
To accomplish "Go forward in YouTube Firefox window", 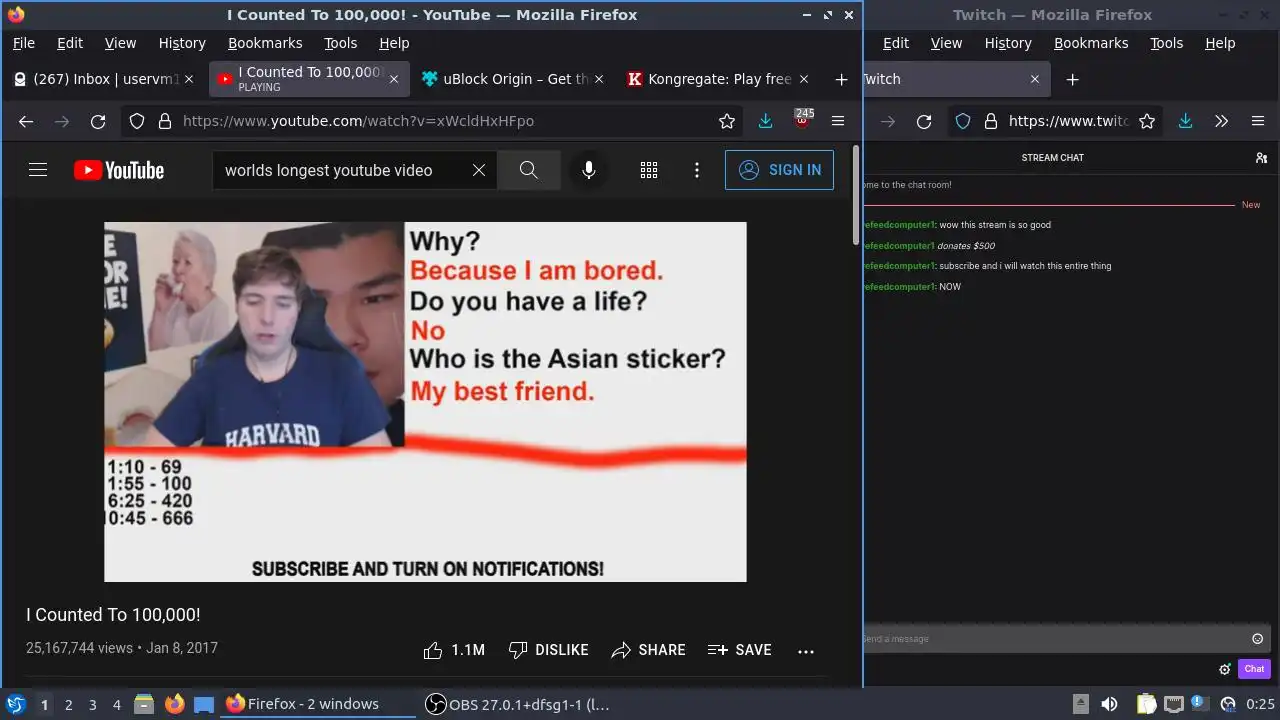I will tap(62, 121).
